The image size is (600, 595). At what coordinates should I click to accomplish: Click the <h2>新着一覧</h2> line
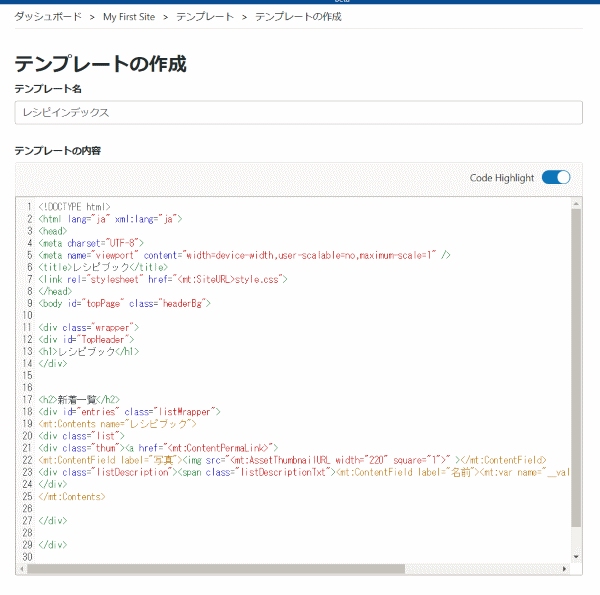click(x=79, y=400)
